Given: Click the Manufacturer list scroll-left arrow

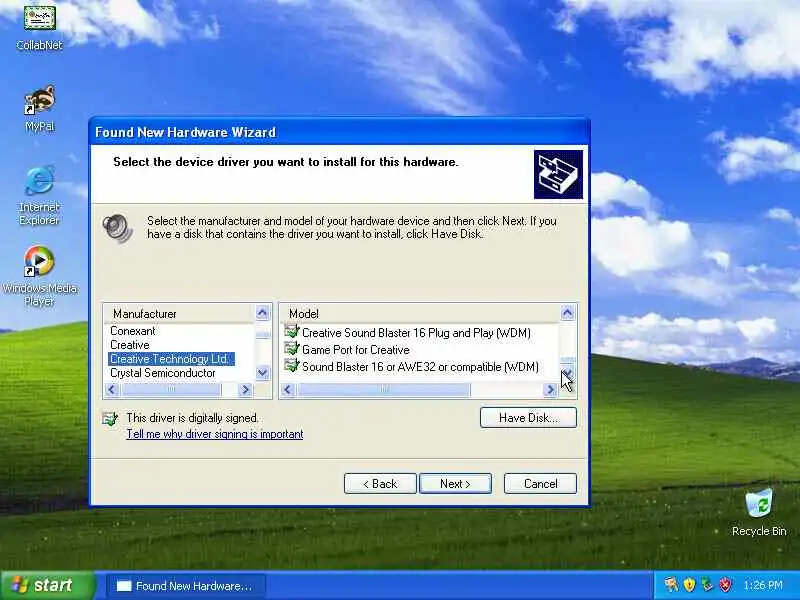Looking at the screenshot, I should [x=112, y=390].
